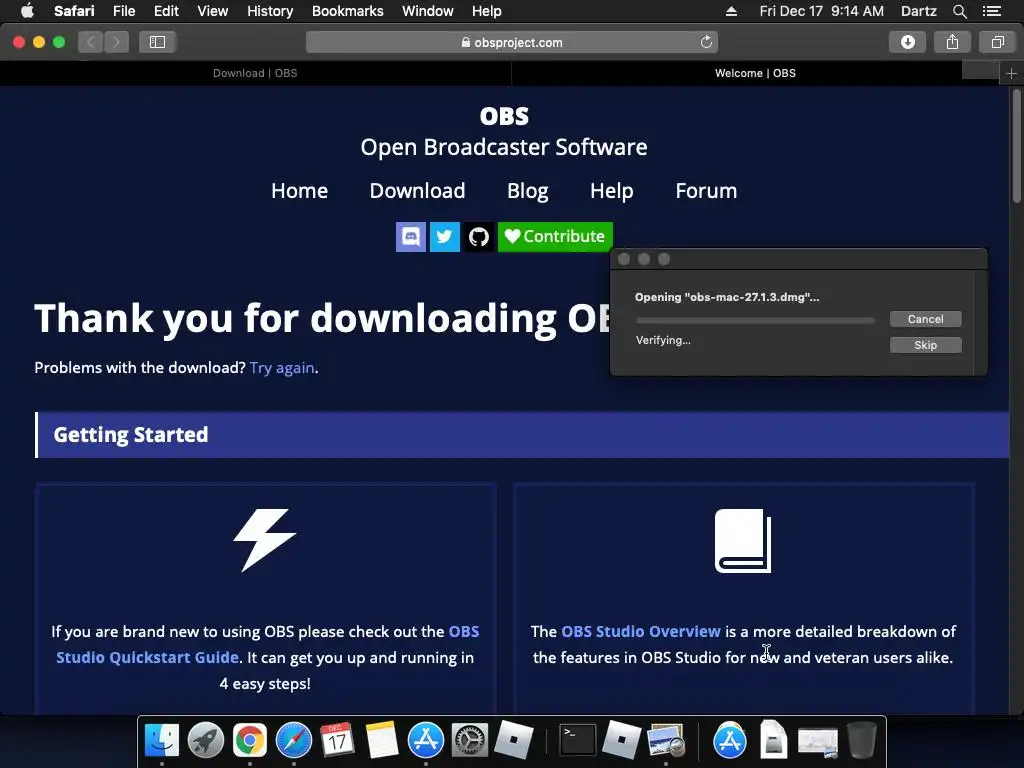
Task: Open the OBS Studio Overview link
Action: click(x=641, y=632)
